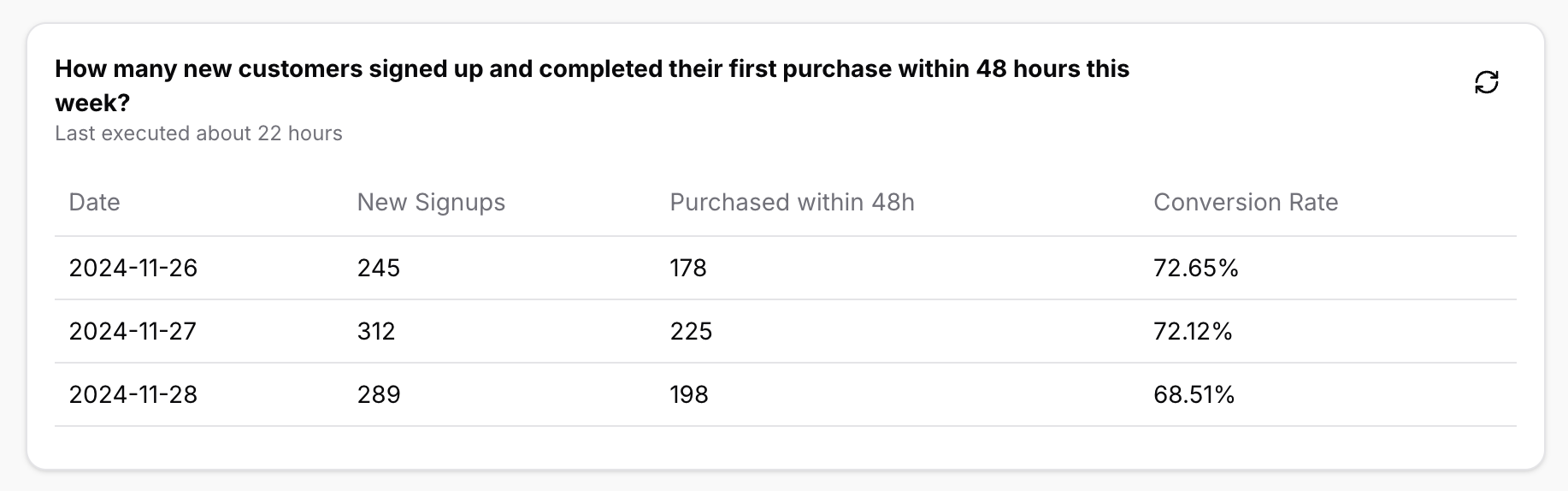Click the 245 new signups value
Viewport: 1568px width, 491px height.
(x=379, y=268)
